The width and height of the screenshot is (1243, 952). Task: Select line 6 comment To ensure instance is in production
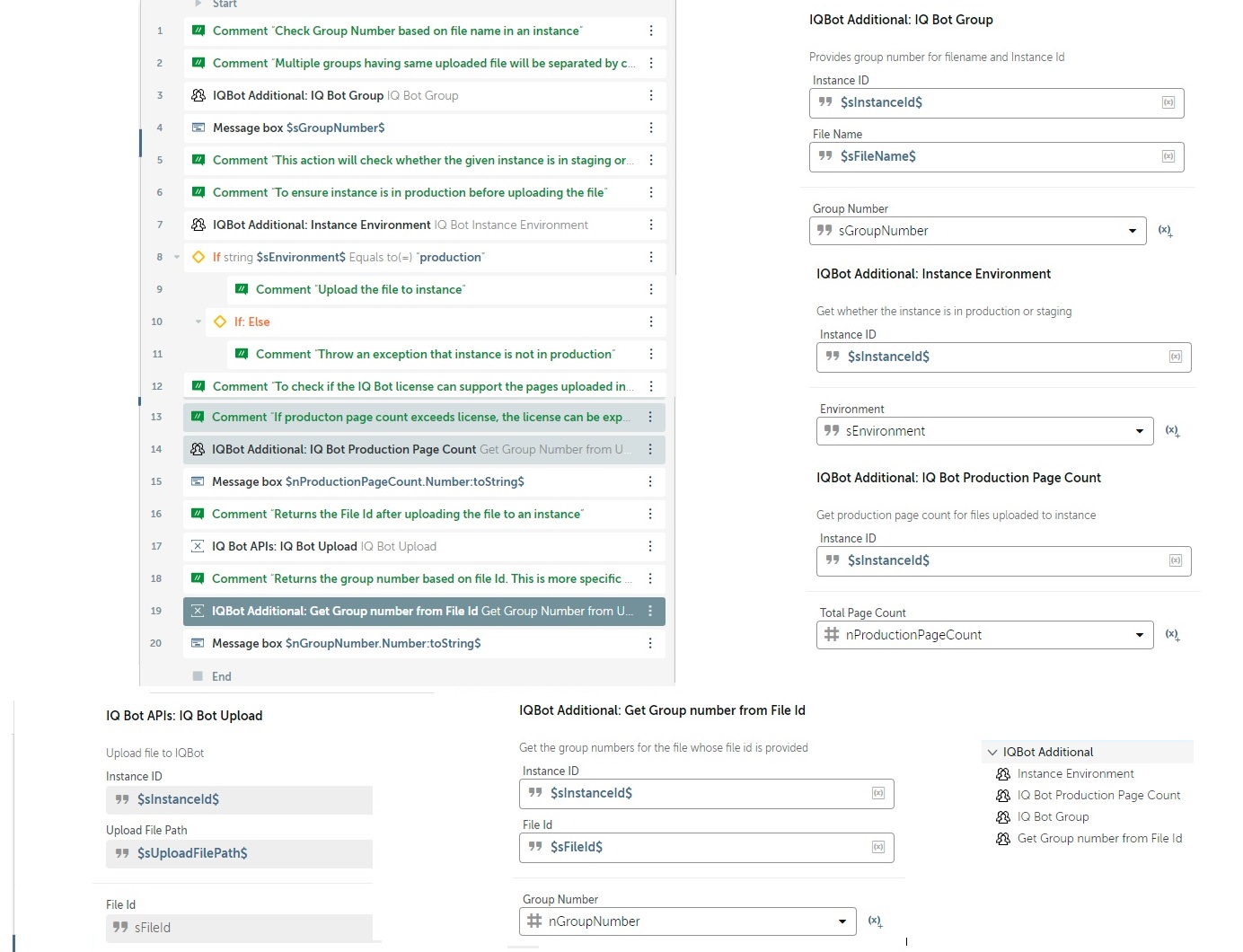pyautogui.click(x=425, y=192)
